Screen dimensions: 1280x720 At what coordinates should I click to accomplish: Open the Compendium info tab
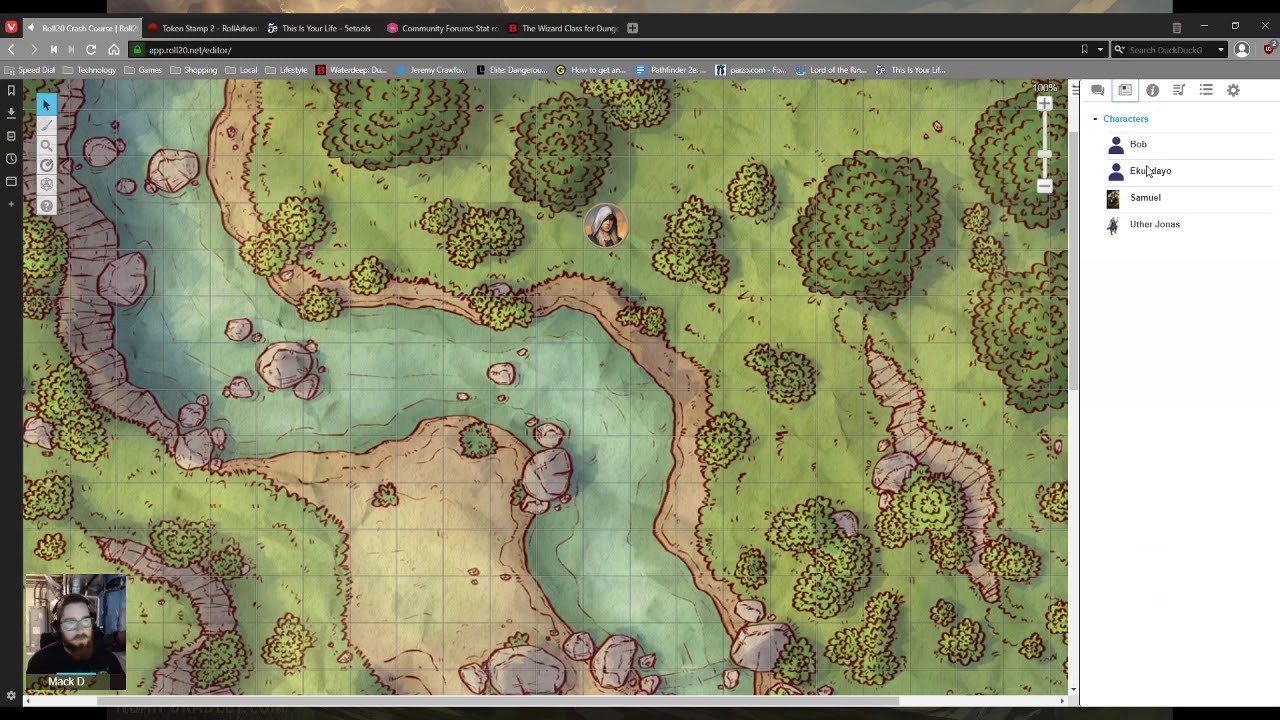tap(1152, 90)
